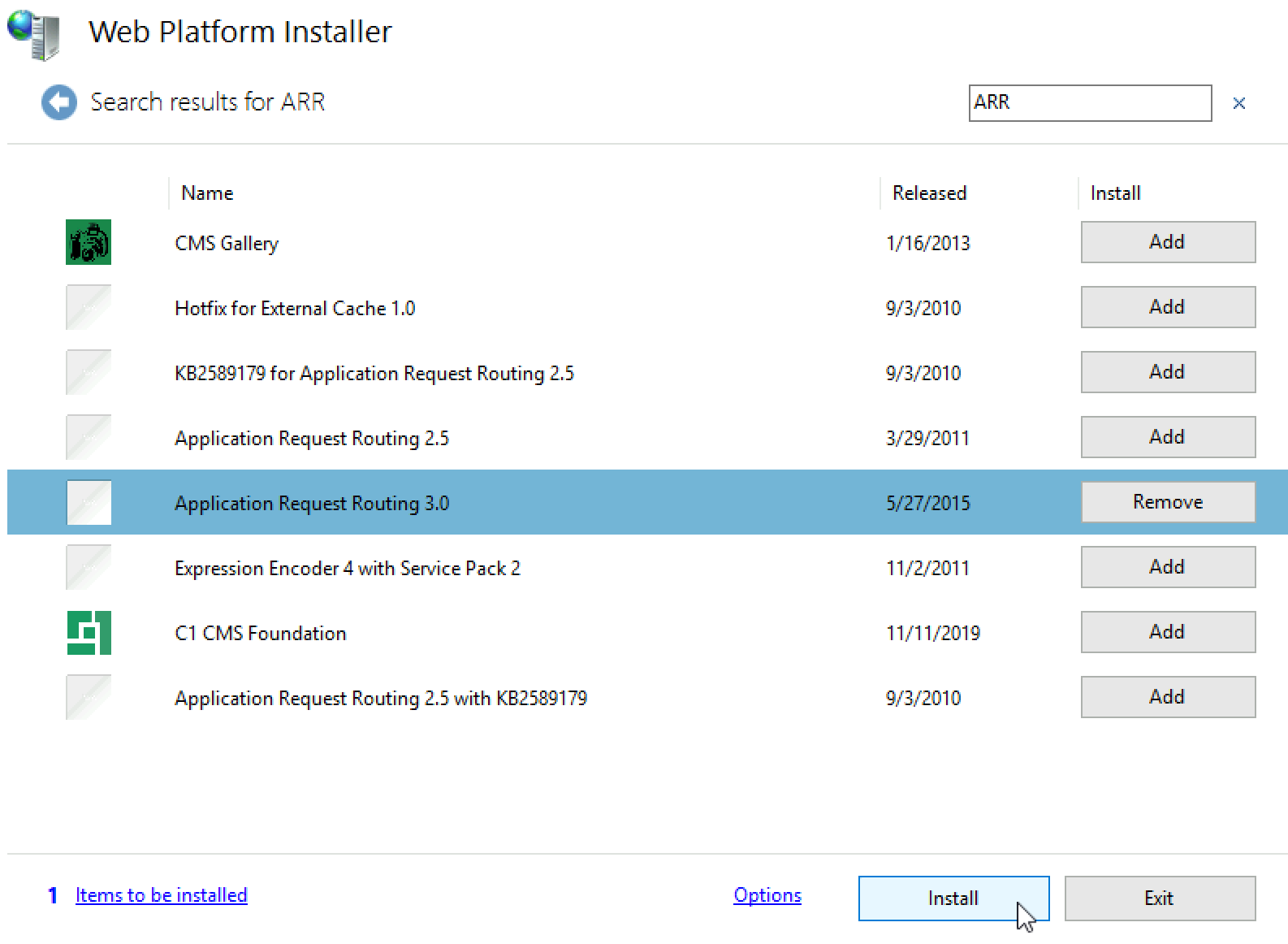Remove Application Request Routing 3.0

point(1168,502)
